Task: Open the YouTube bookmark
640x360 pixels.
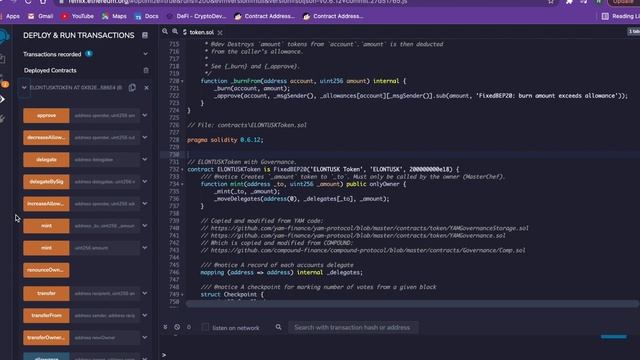Action: click(77, 16)
